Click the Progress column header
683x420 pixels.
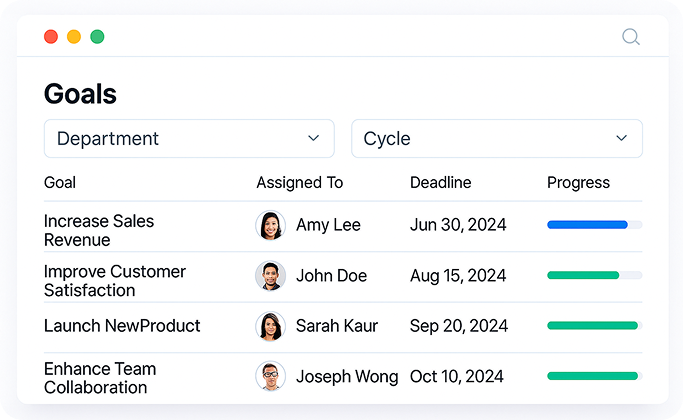[578, 183]
